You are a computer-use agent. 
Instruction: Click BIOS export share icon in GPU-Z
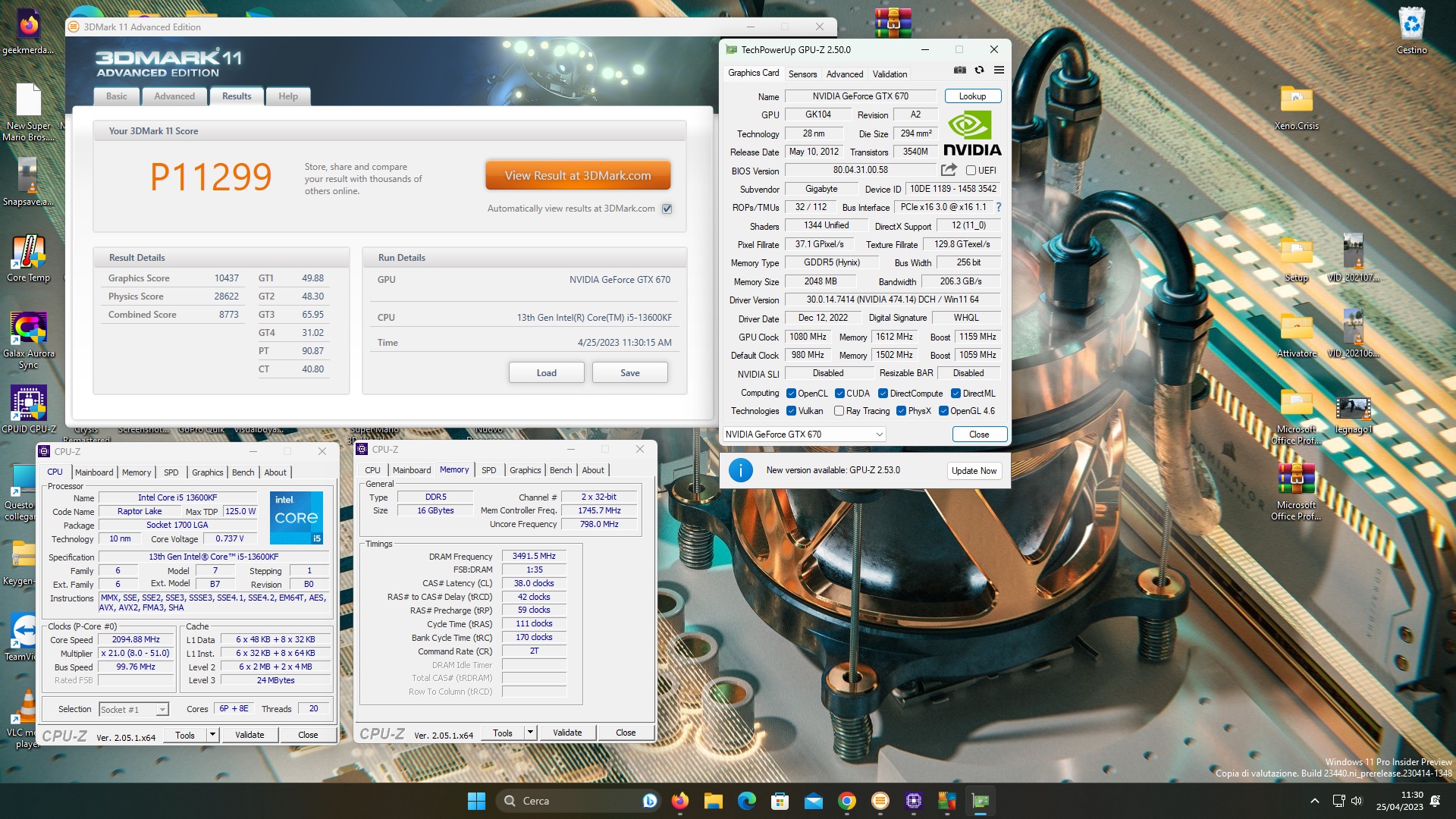[949, 170]
